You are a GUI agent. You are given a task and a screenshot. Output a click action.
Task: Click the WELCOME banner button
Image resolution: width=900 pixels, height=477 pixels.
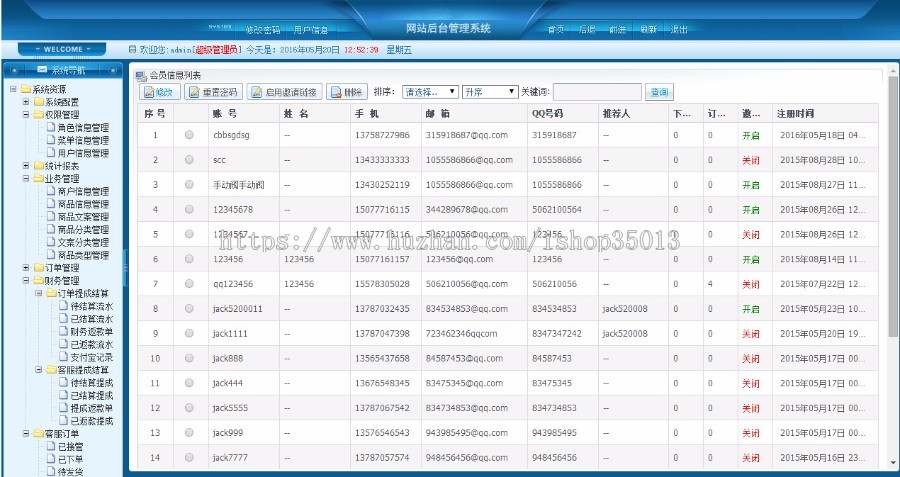click(x=62, y=49)
